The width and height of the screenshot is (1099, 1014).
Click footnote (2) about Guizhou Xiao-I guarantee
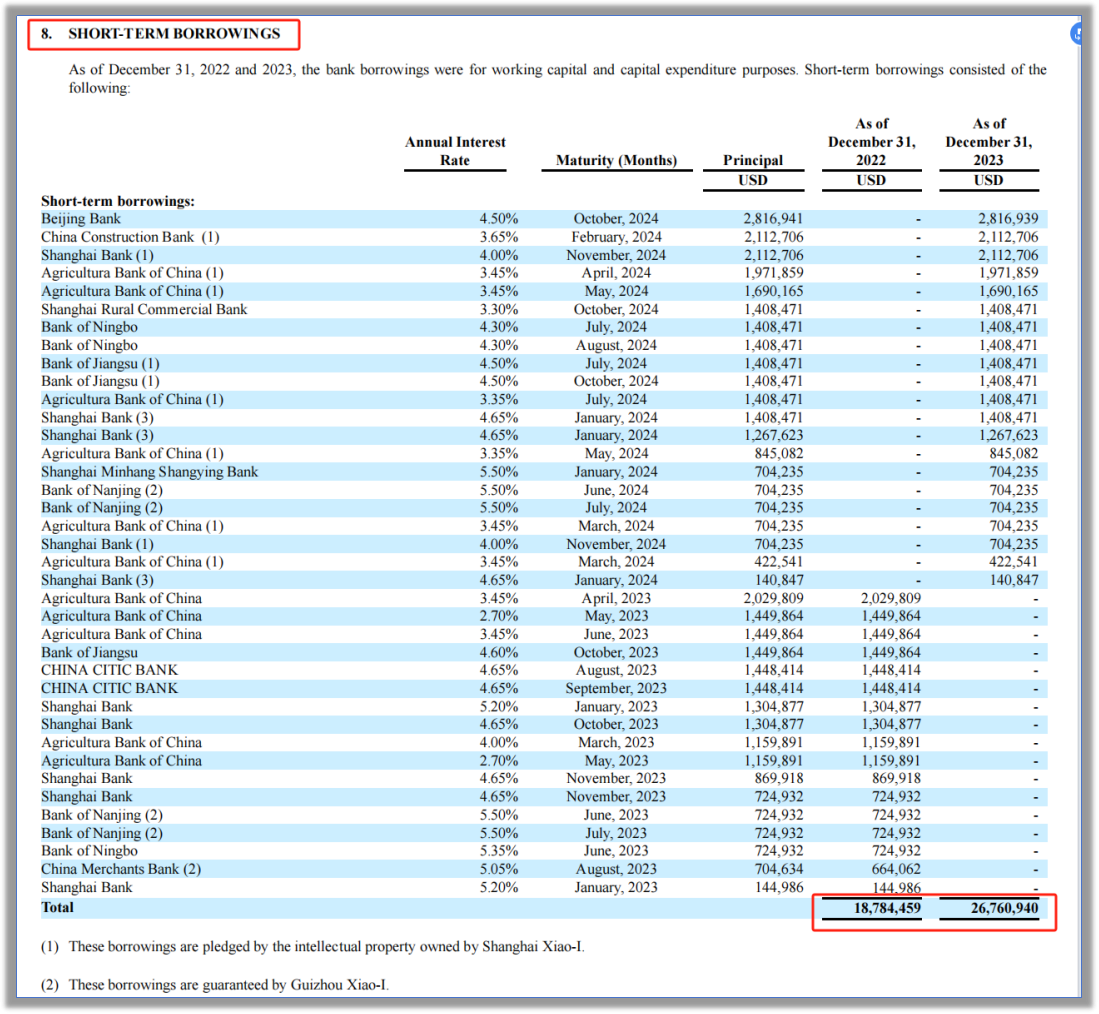pos(215,985)
